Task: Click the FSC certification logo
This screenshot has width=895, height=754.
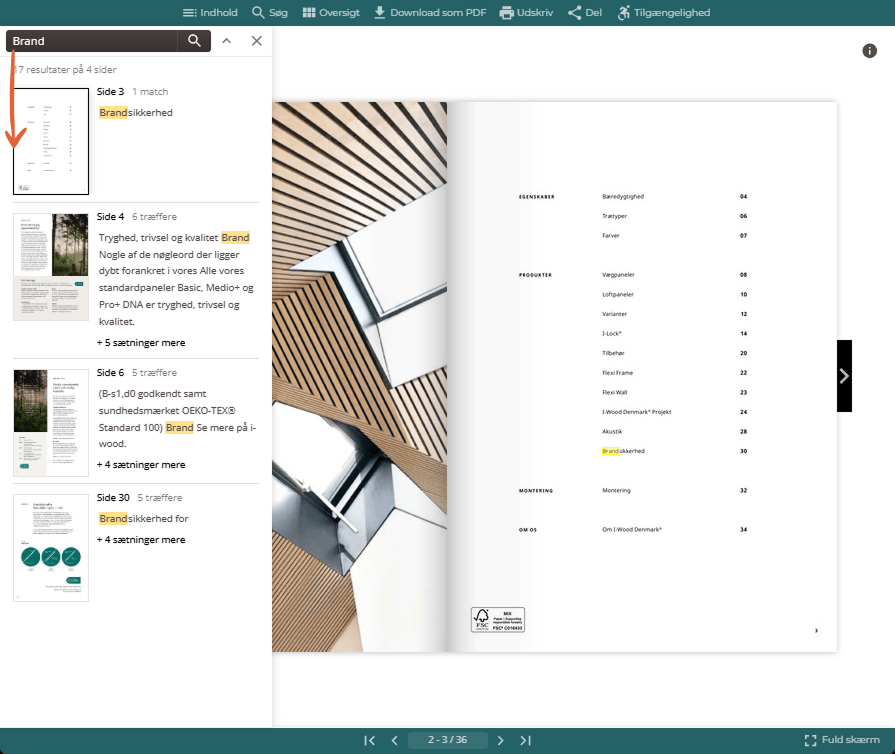Action: click(498, 620)
